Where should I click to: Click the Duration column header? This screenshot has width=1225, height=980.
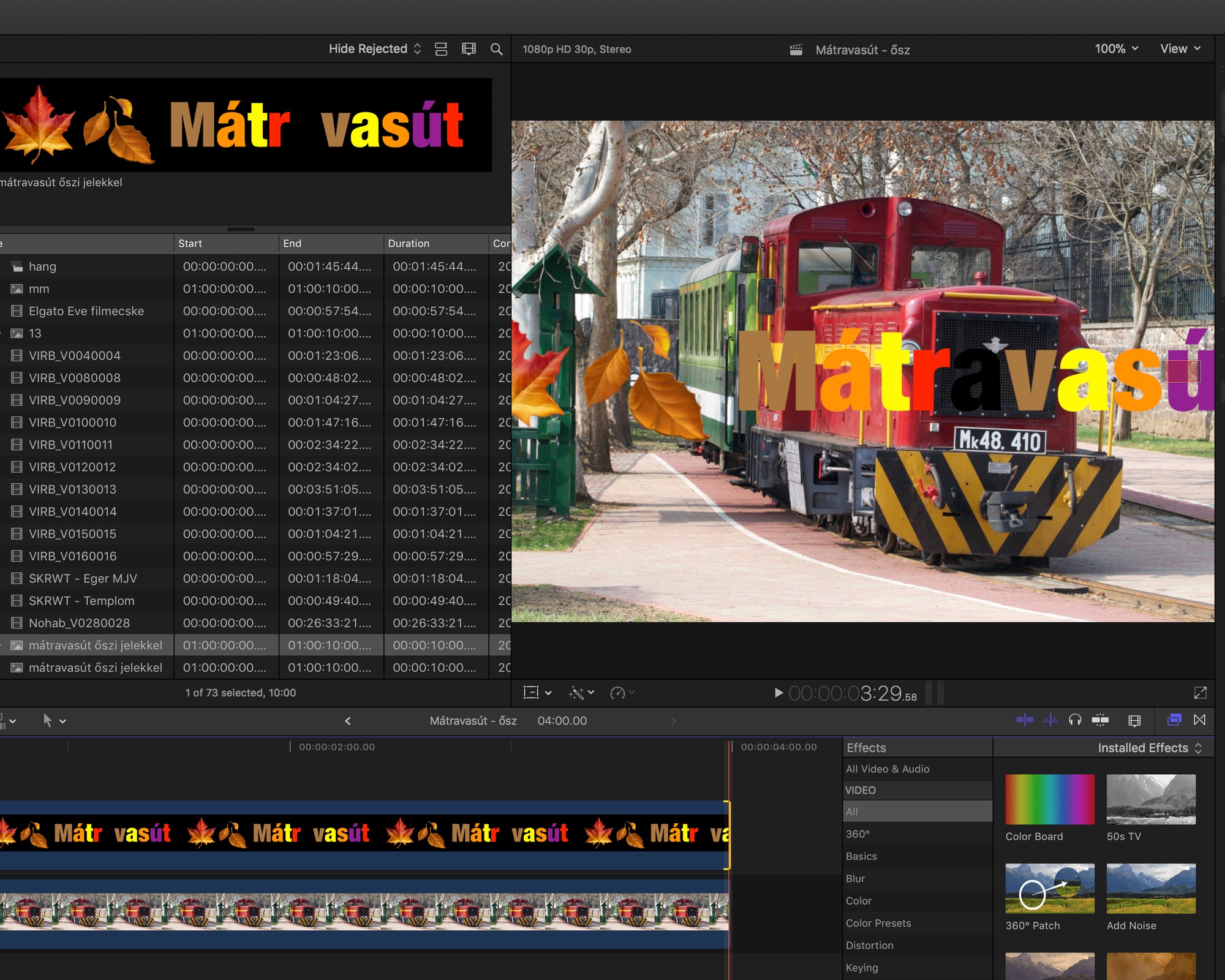[409, 243]
